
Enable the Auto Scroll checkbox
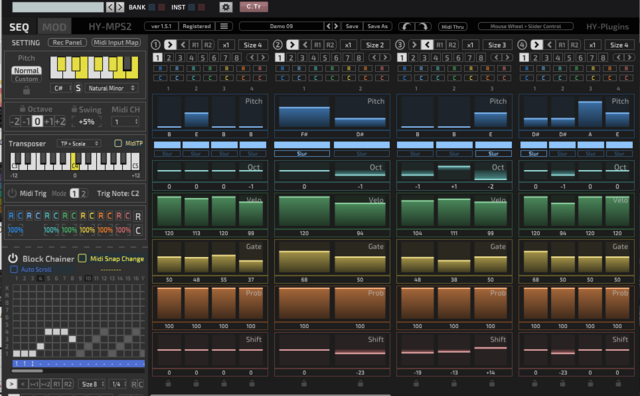14,269
